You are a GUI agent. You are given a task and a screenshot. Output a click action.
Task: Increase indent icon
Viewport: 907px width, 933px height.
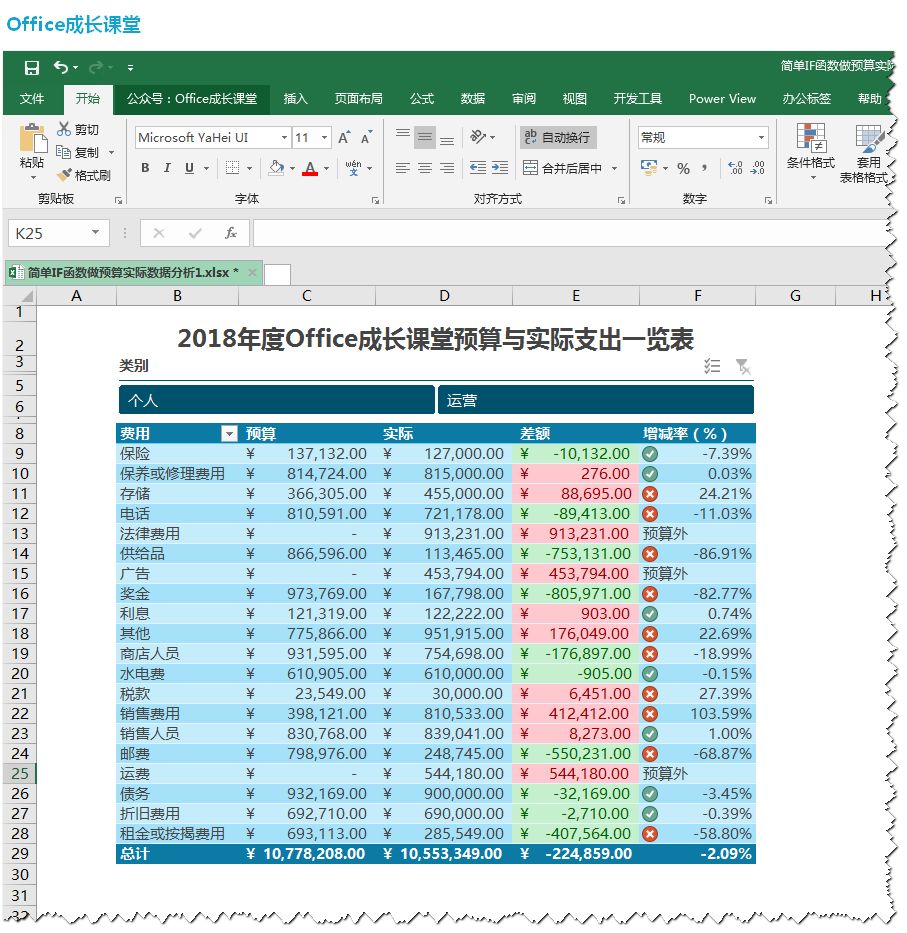(x=500, y=168)
